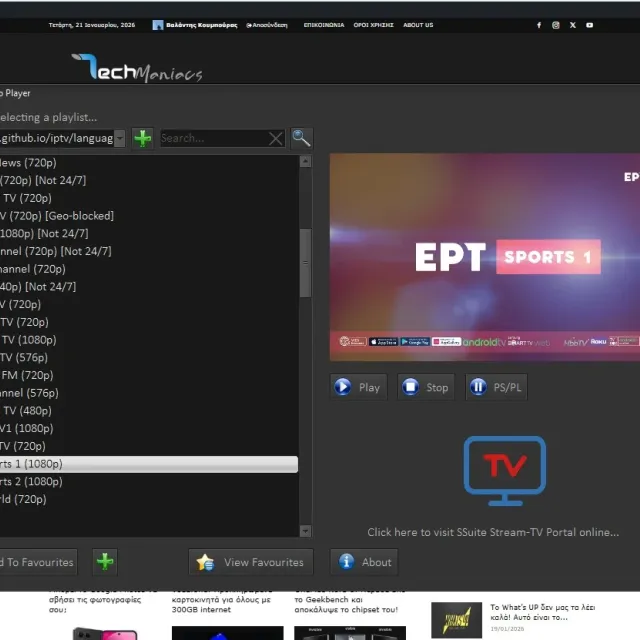This screenshot has height=640, width=640.
Task: Play the selected channel
Action: [358, 387]
